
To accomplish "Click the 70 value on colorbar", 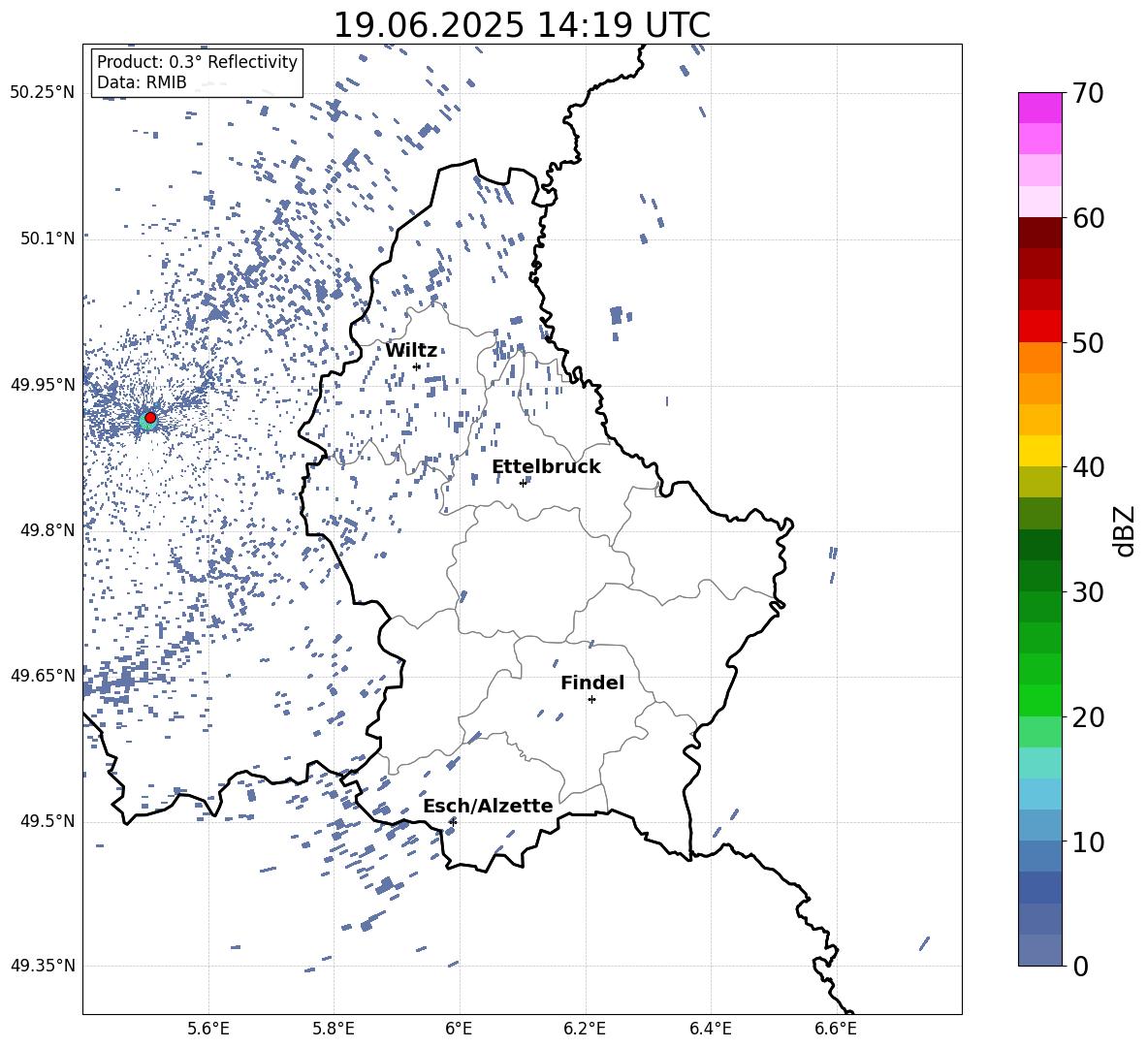I will click(x=1089, y=94).
